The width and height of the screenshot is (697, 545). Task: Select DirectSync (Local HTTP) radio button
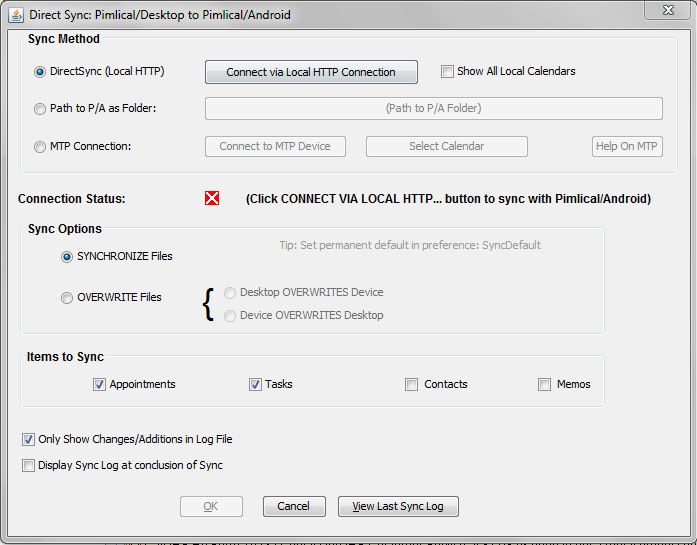(40, 72)
